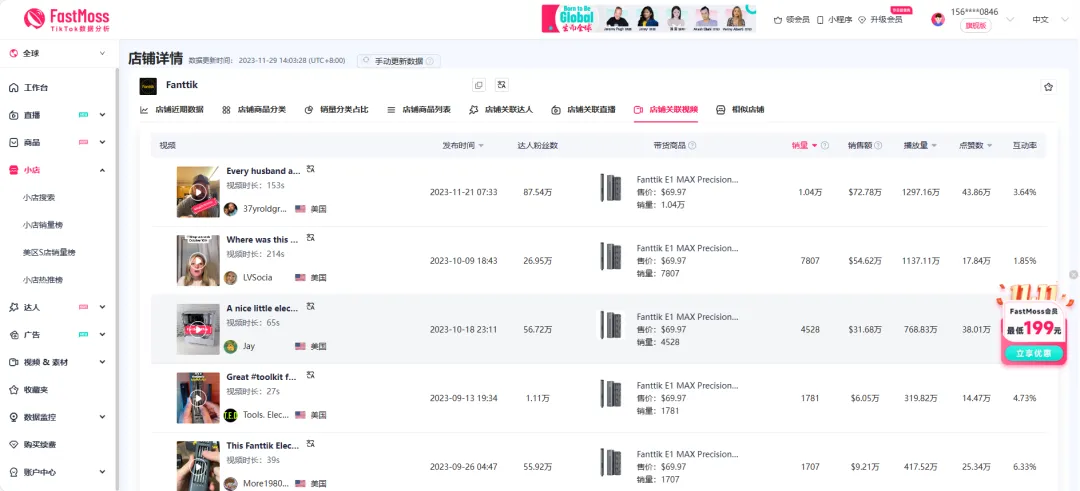Click the FastMoss logo
1080x491 pixels.
coord(66,19)
